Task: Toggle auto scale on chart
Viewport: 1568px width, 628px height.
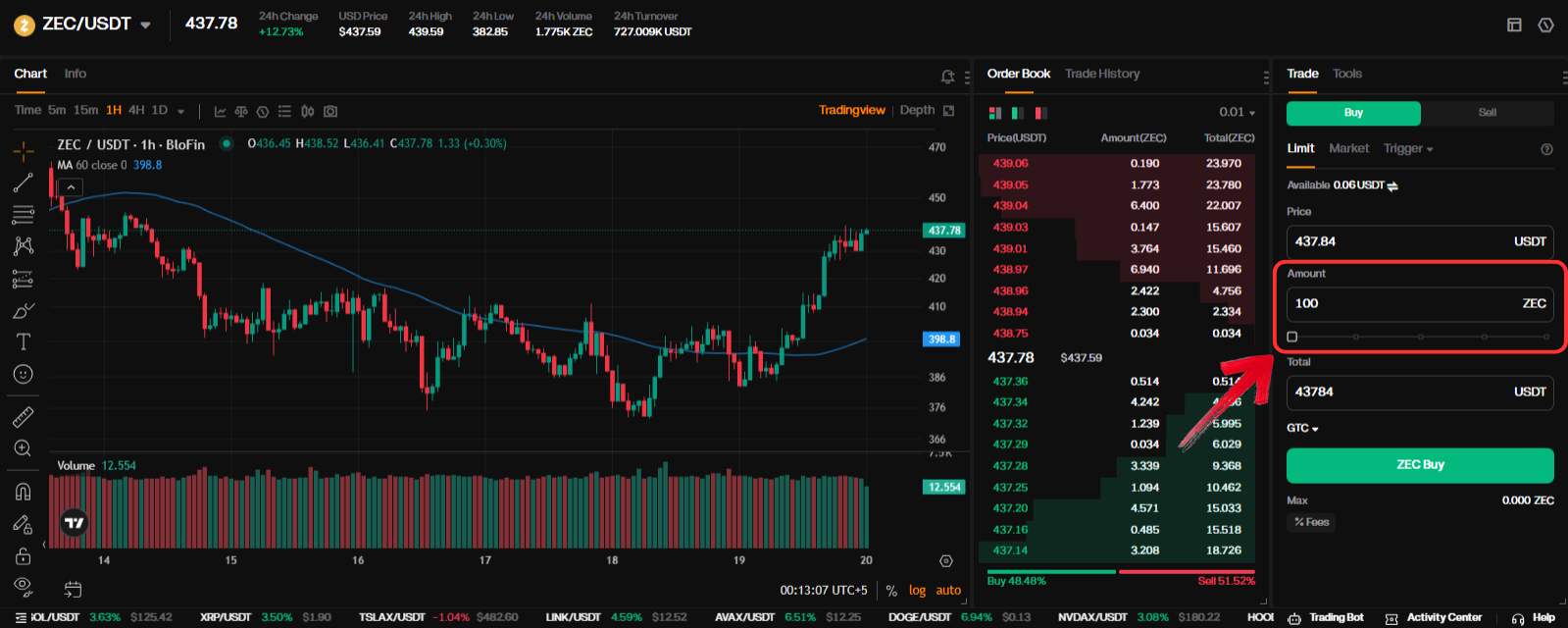Action: pyautogui.click(x=948, y=591)
